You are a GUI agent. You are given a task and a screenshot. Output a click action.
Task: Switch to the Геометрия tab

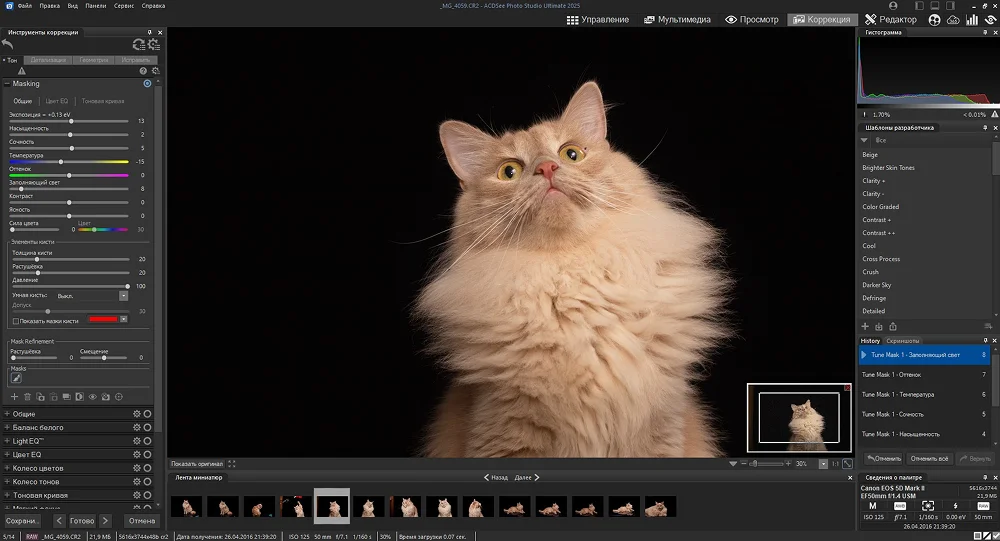click(x=94, y=60)
